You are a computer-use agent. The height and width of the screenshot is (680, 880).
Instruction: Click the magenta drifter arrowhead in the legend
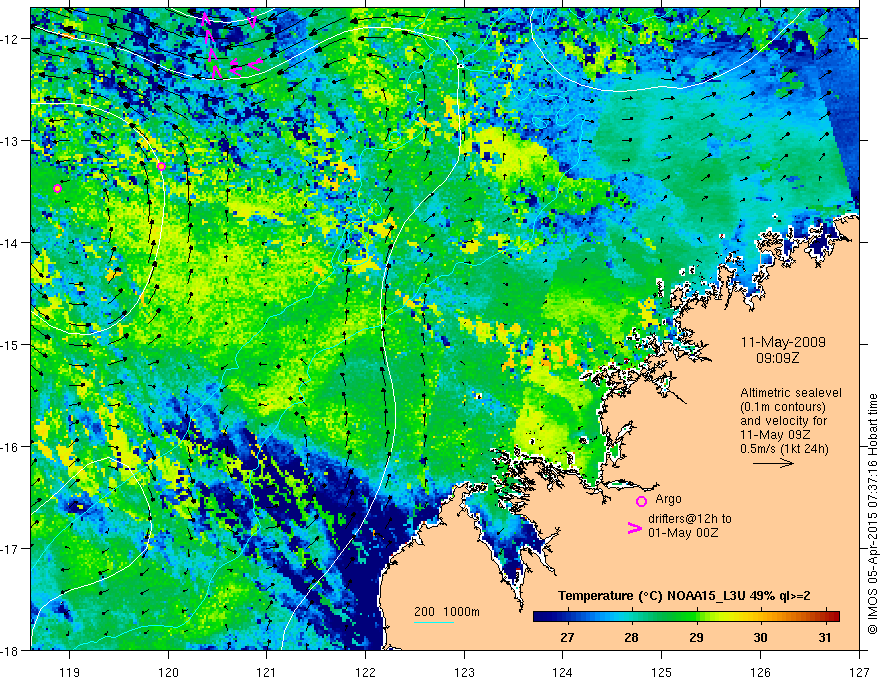634,528
